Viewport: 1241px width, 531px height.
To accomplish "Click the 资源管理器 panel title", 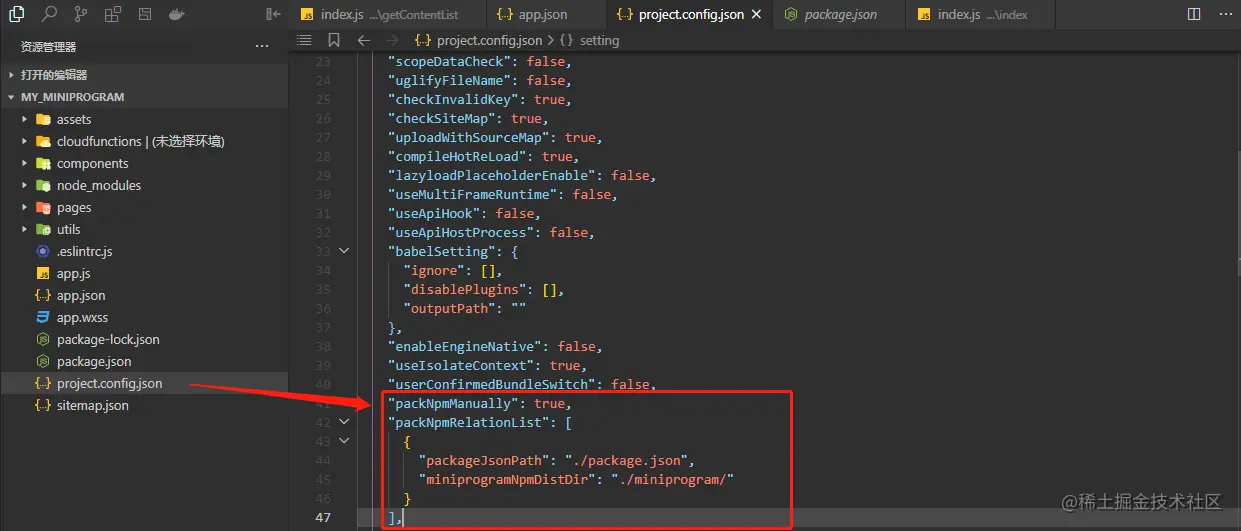I will [x=48, y=47].
